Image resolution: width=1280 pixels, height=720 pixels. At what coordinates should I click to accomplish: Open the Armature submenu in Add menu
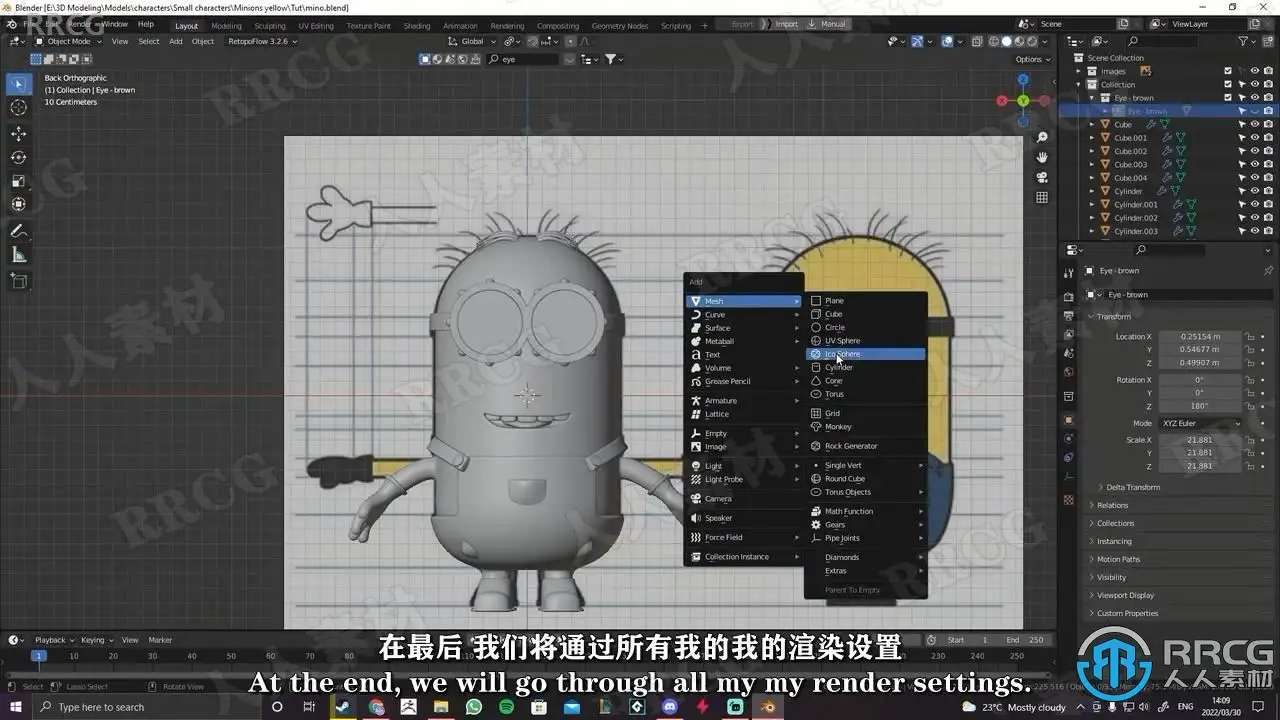point(745,401)
